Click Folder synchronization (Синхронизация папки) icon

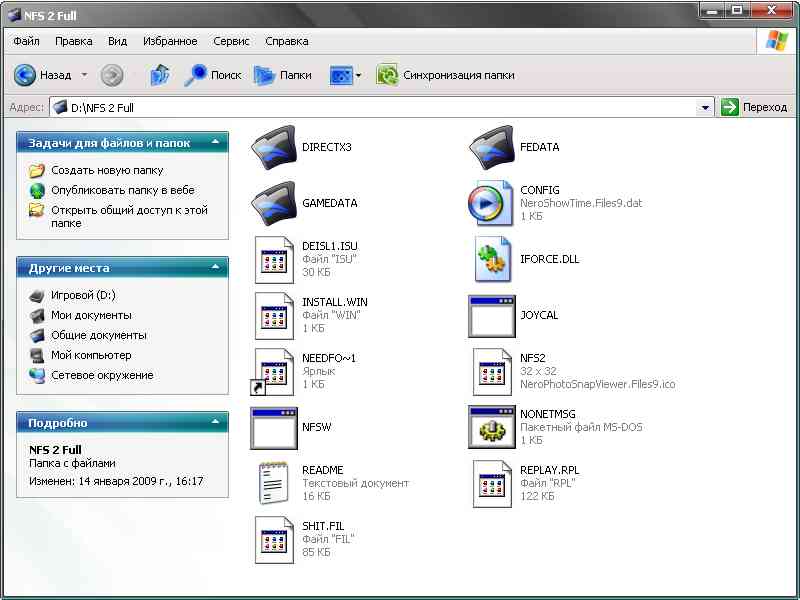[x=387, y=76]
